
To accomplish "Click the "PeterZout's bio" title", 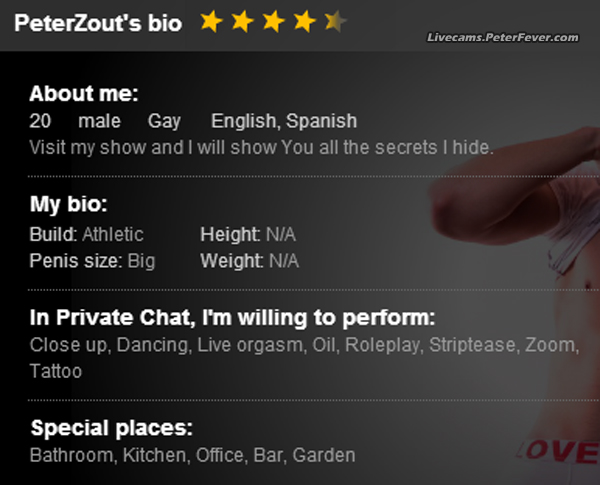I will coord(98,22).
